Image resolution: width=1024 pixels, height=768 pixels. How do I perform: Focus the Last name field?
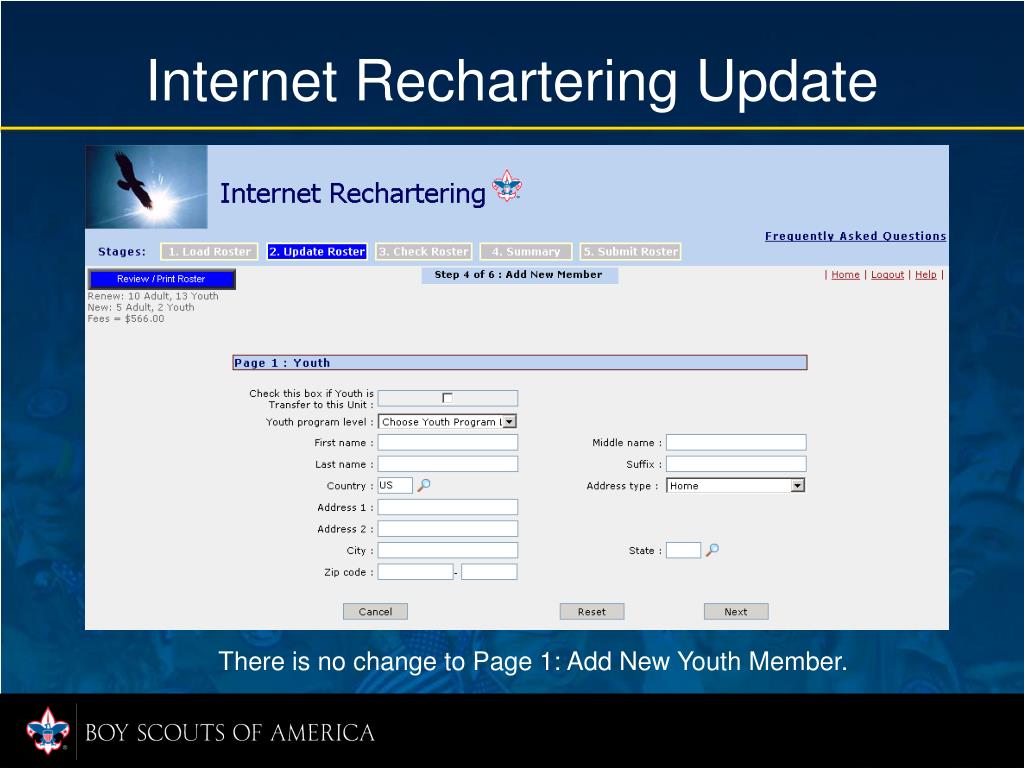(448, 464)
